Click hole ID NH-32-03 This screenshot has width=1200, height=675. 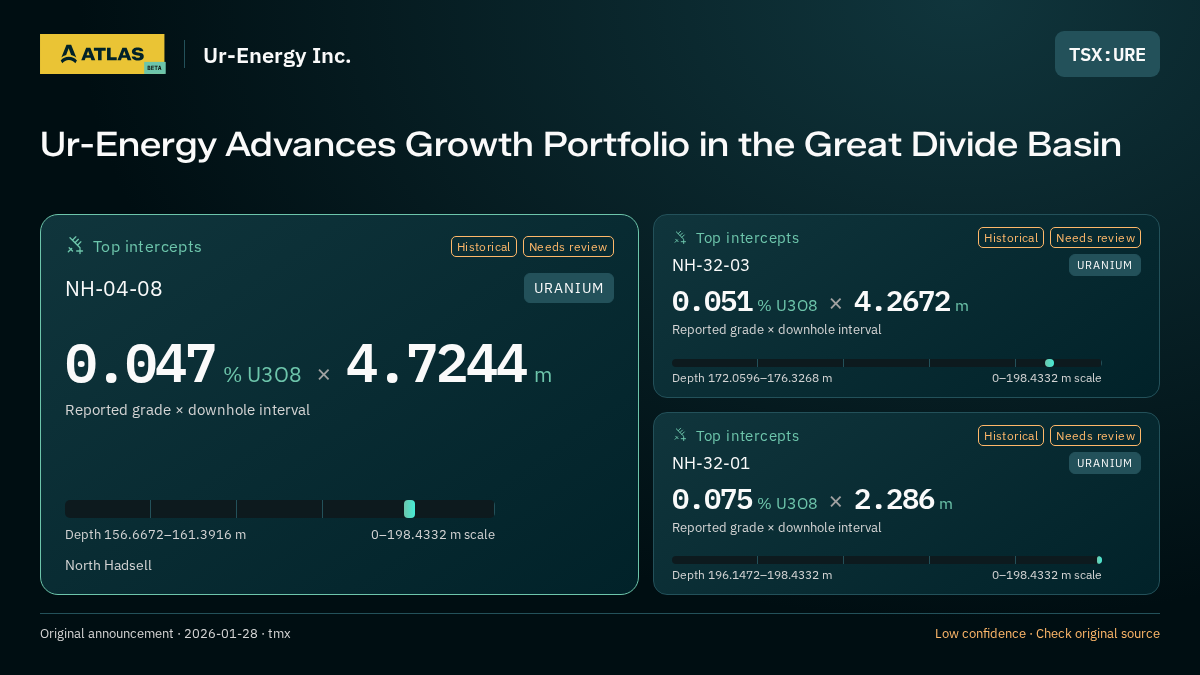[x=711, y=265]
